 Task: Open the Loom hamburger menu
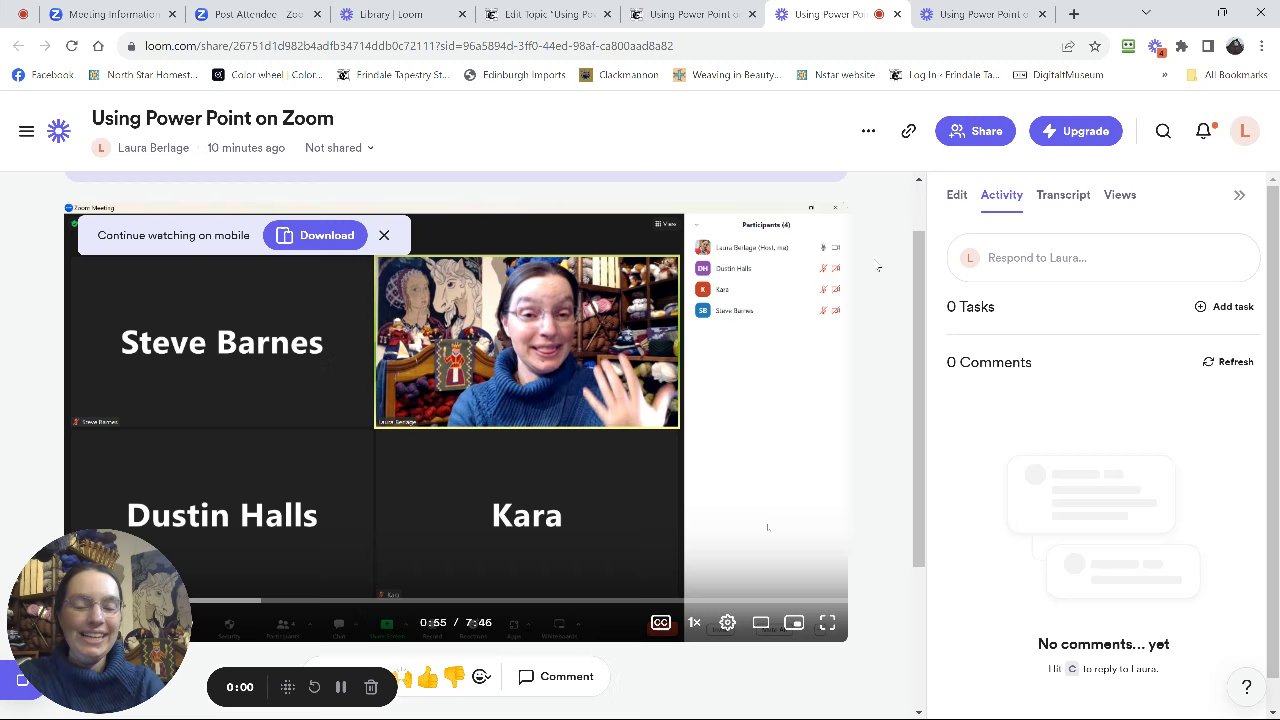click(27, 131)
